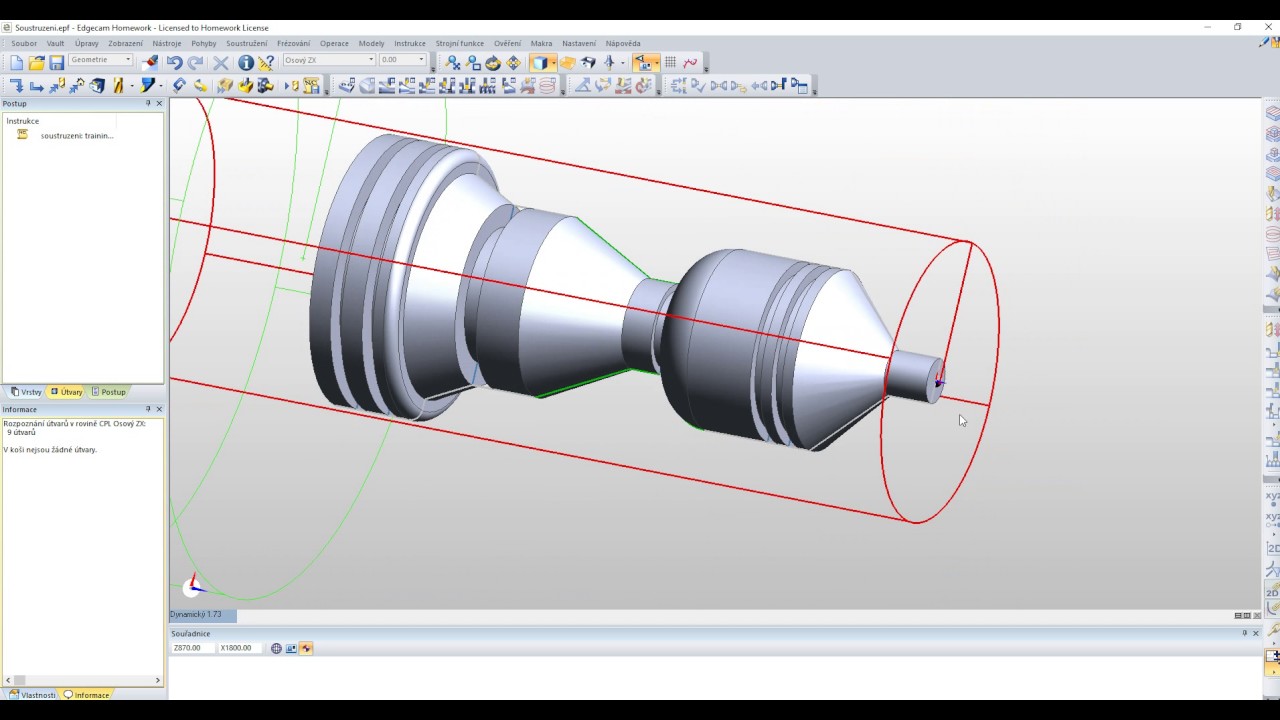Toggle the highlighted snap icon in Souřadnice

(x=306, y=648)
